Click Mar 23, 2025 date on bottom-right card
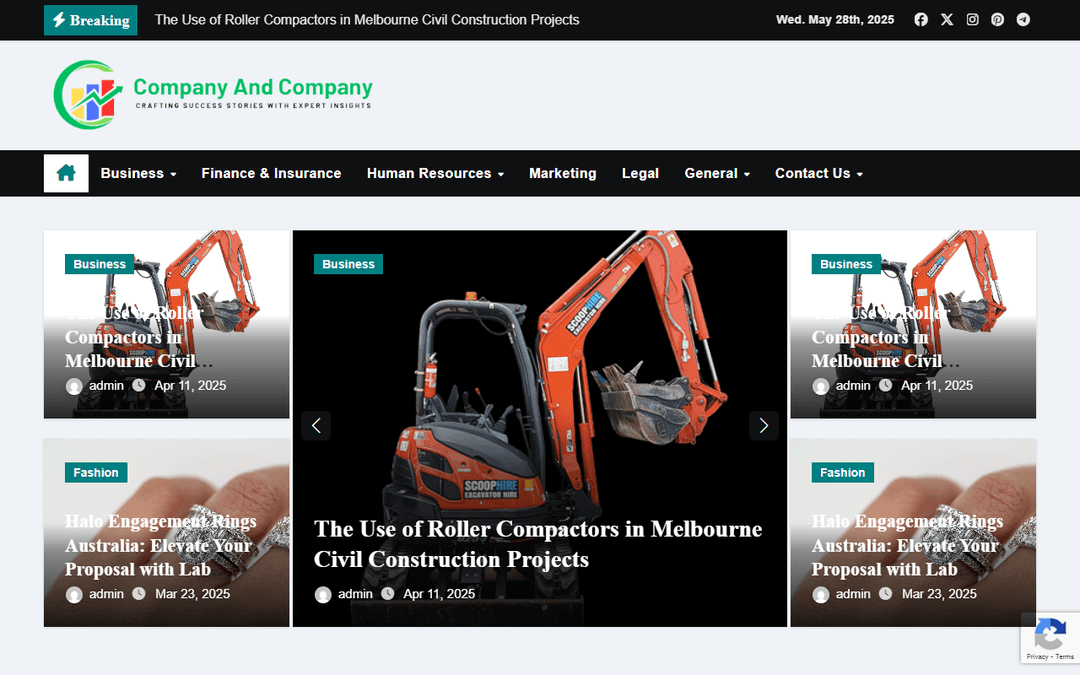The image size is (1080, 675). pyautogui.click(x=939, y=594)
